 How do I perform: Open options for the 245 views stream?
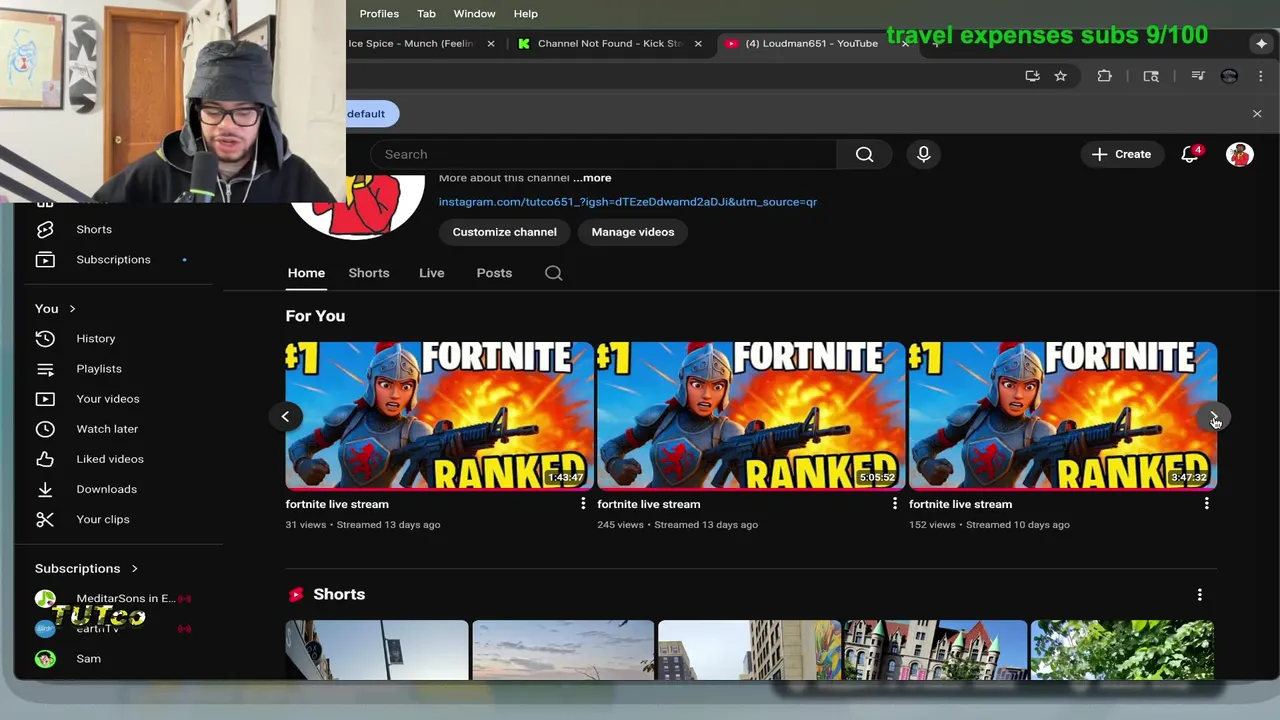pos(895,504)
